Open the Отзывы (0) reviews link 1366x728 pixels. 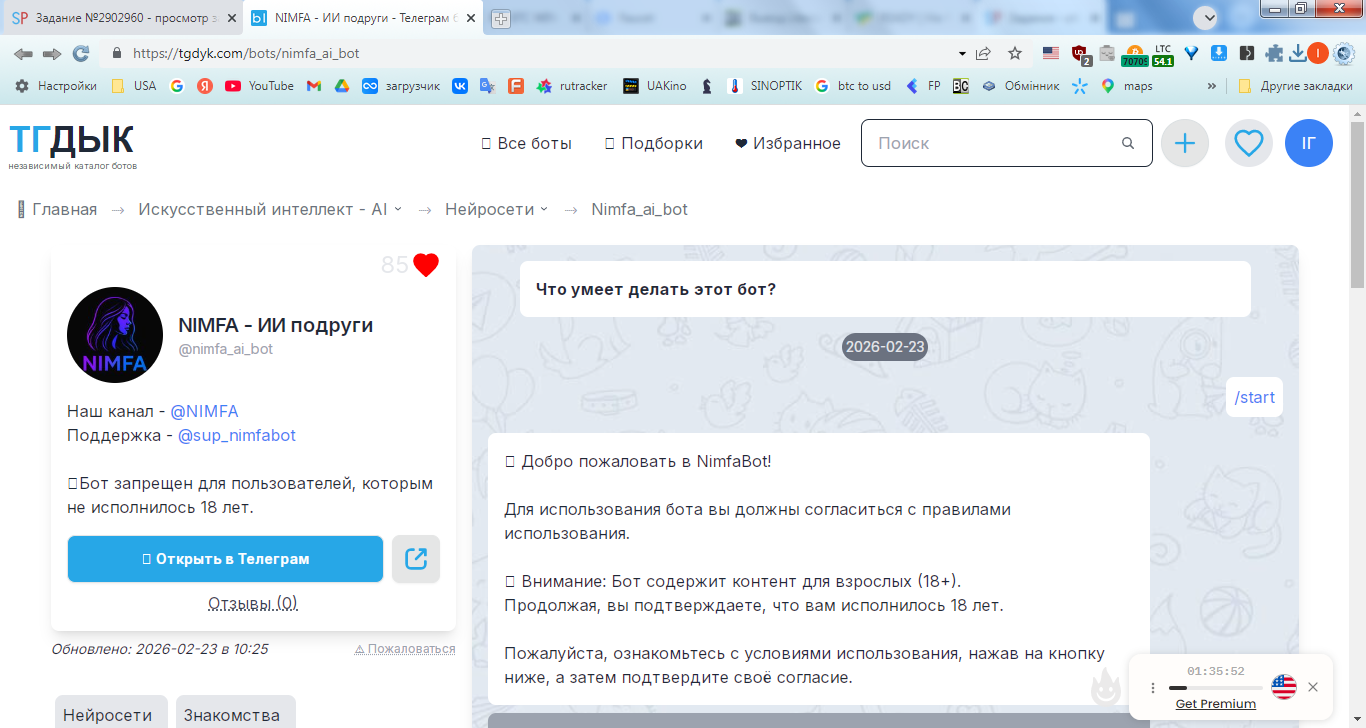click(253, 603)
